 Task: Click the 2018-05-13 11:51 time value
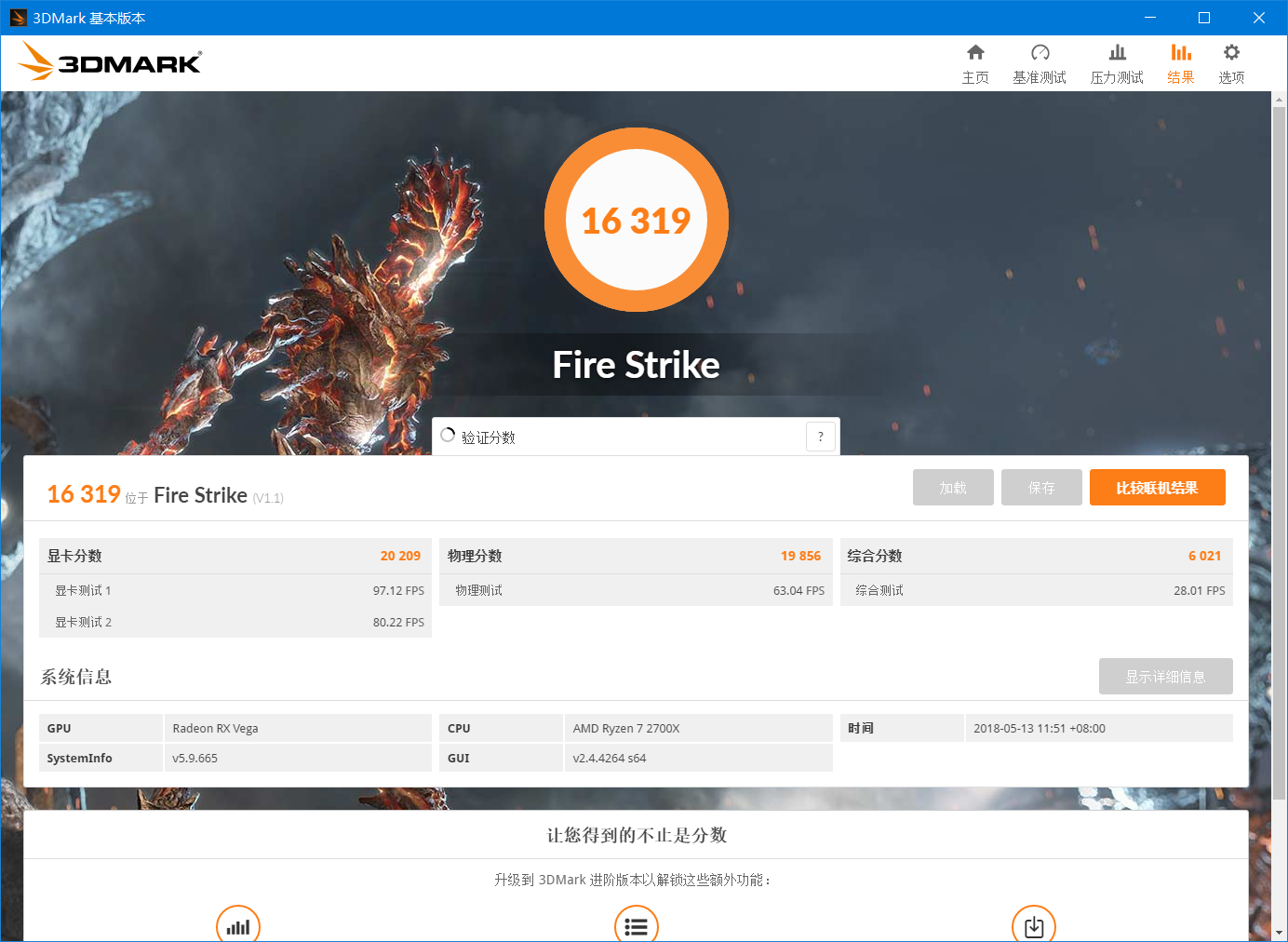coord(1040,728)
